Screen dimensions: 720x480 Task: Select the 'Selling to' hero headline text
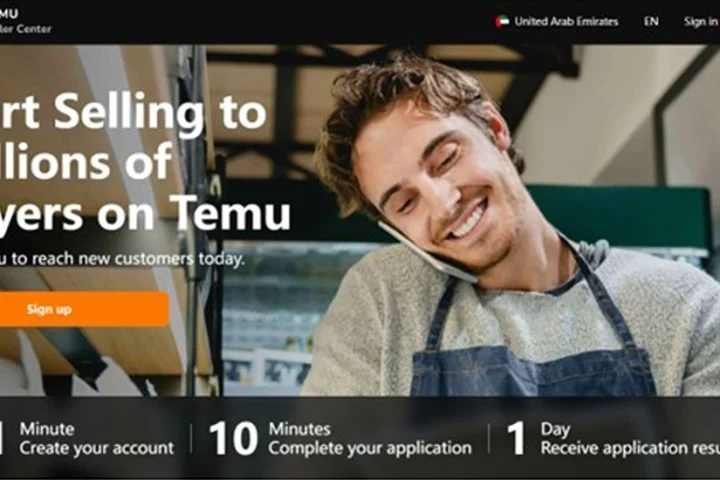point(160,112)
